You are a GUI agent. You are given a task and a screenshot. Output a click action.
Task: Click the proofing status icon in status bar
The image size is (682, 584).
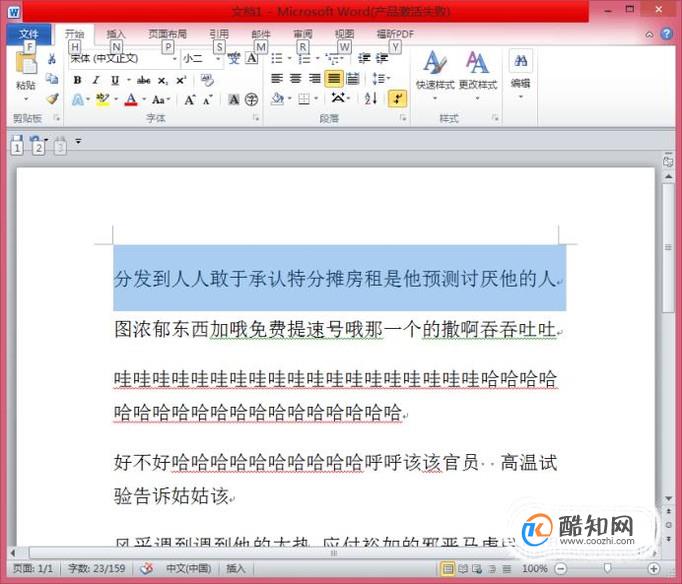(x=147, y=567)
